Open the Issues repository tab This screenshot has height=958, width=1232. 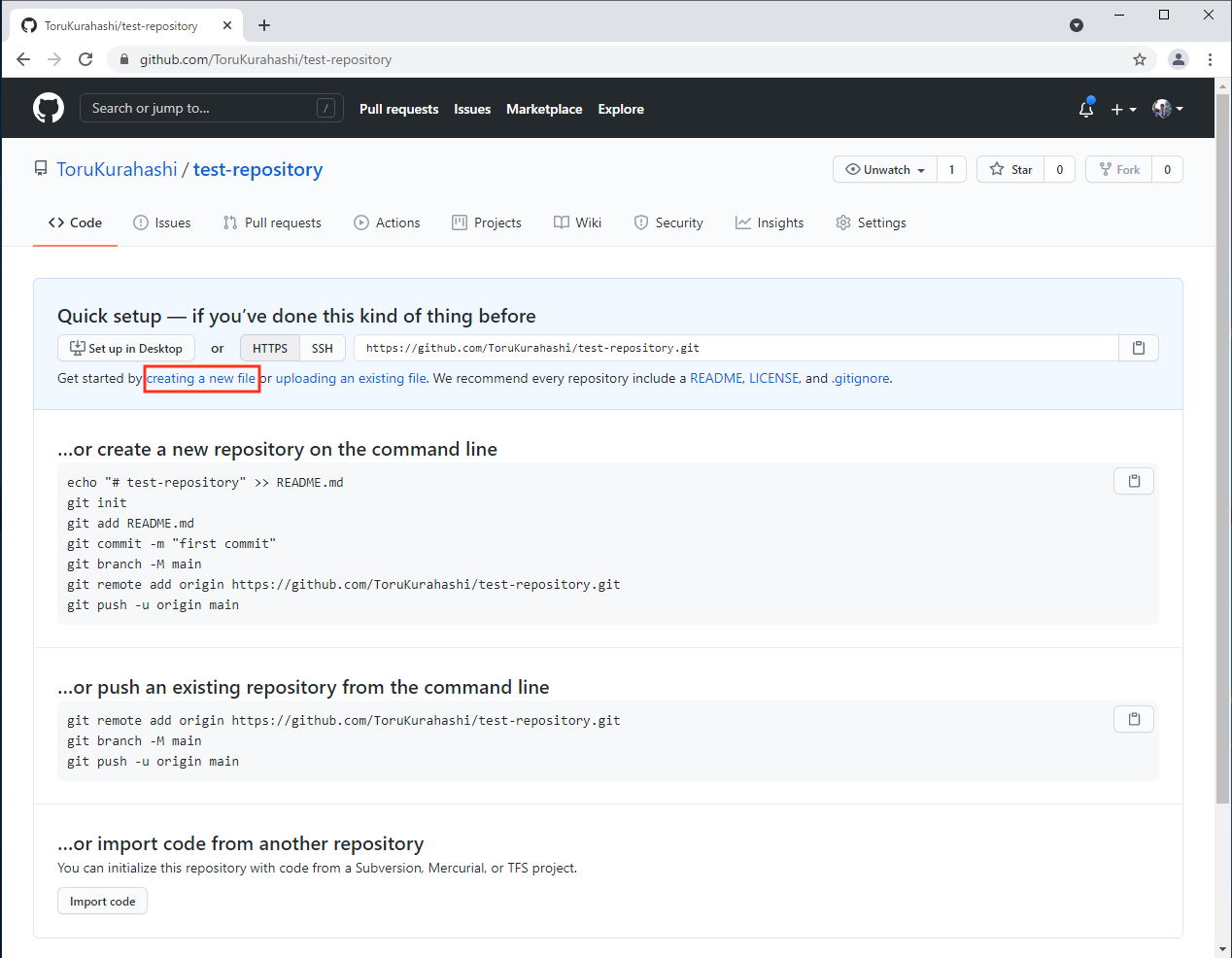click(162, 222)
